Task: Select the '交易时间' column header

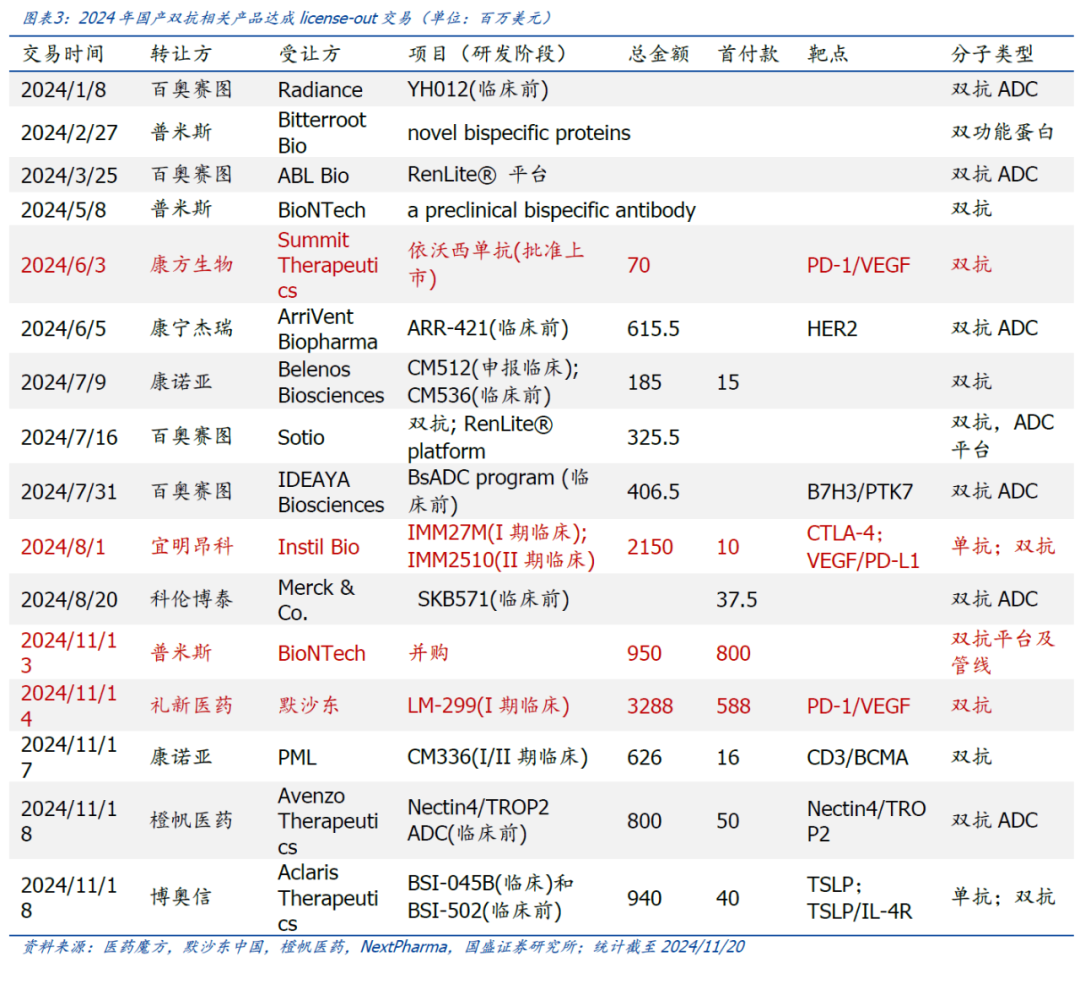Action: click(63, 54)
